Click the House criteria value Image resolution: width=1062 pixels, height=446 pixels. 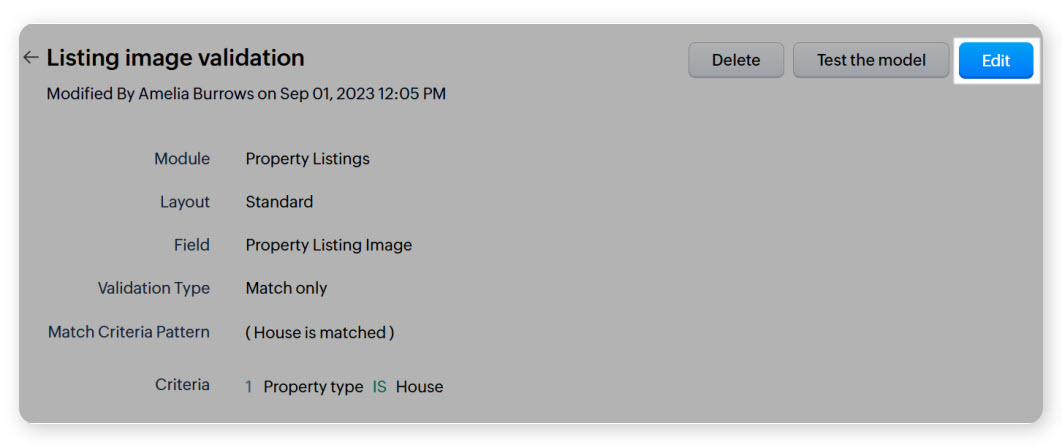[x=419, y=387]
